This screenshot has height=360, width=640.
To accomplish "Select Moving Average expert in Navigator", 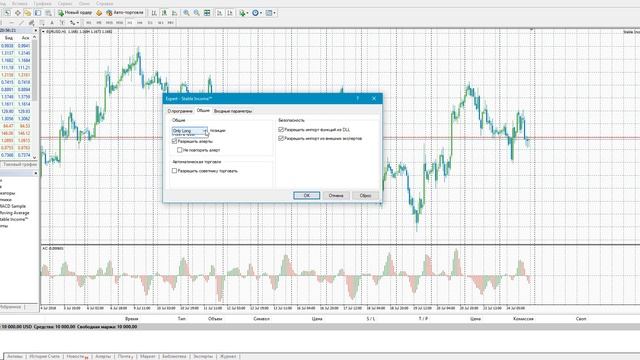I will (x=14, y=213).
